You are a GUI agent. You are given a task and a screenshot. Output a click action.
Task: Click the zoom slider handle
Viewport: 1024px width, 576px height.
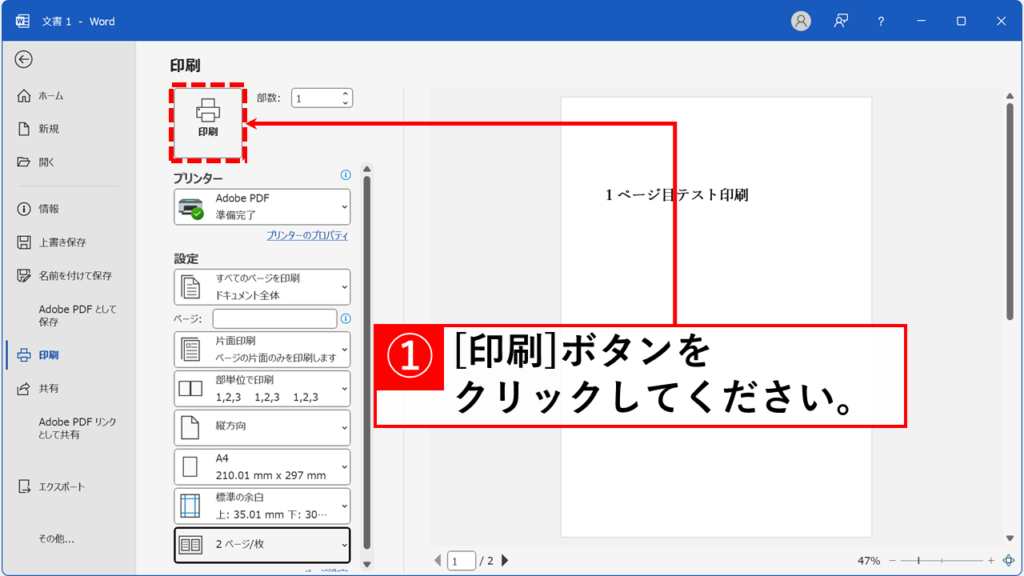point(919,560)
